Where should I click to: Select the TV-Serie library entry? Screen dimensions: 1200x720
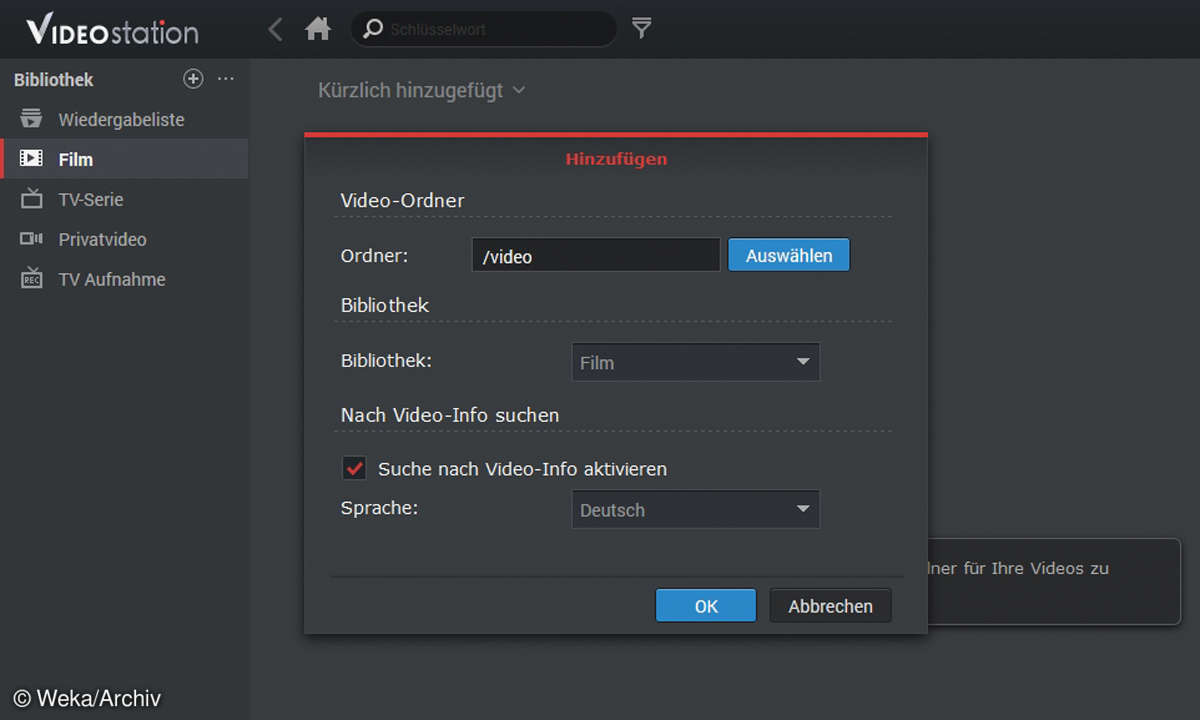coord(124,199)
